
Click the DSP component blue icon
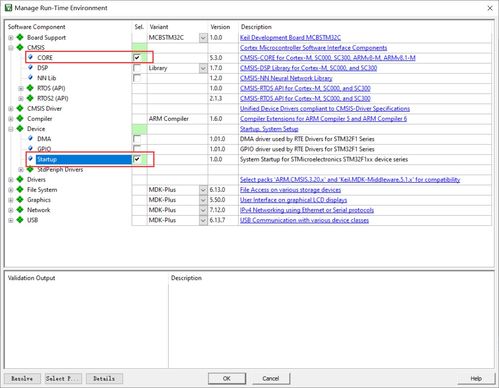coord(30,67)
